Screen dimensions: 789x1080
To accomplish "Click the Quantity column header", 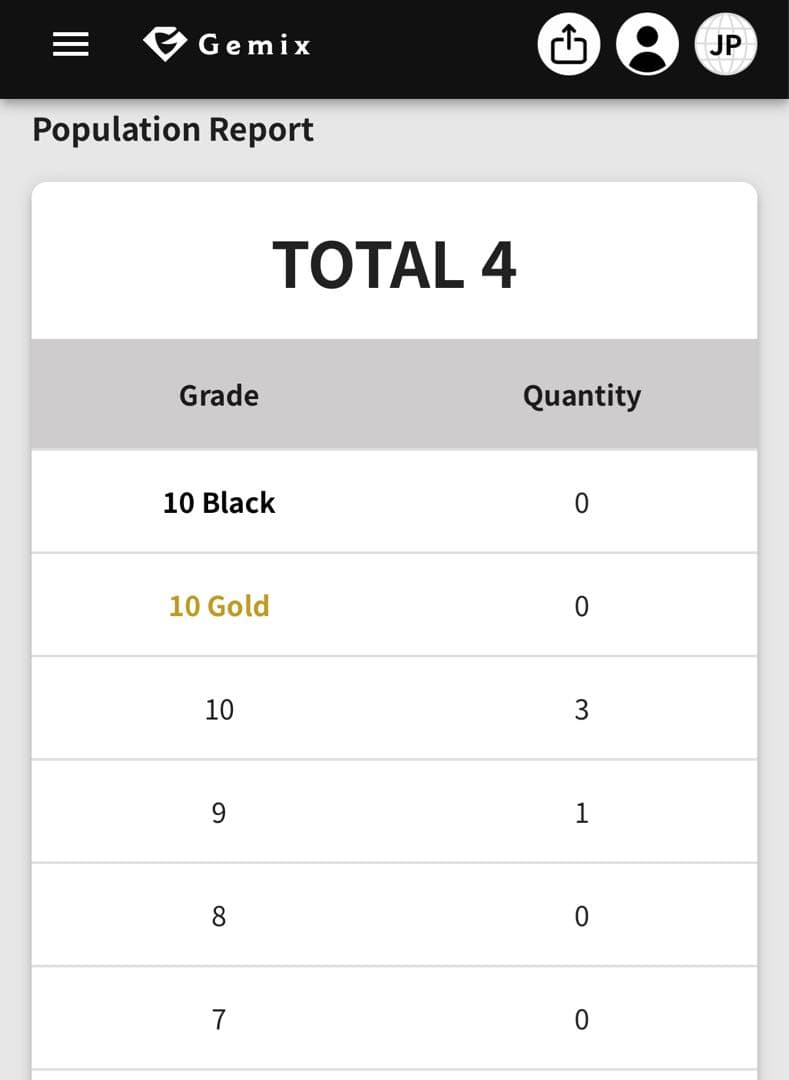I will pos(581,396).
